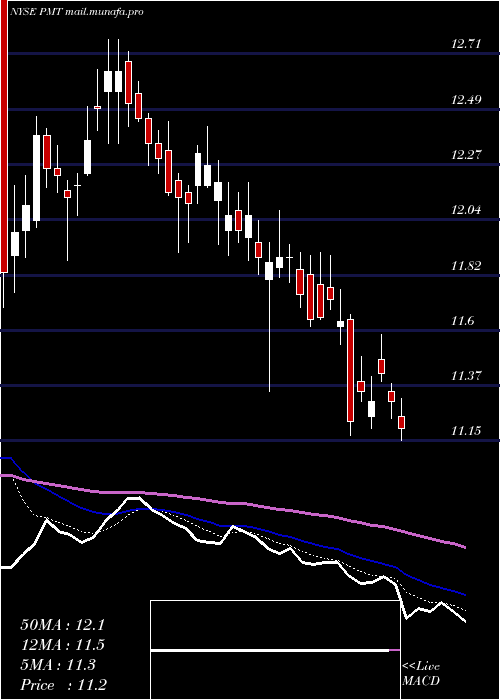Click the large red candle at the chart's left edge
The width and height of the screenshot is (500, 700).
[x=4, y=136]
